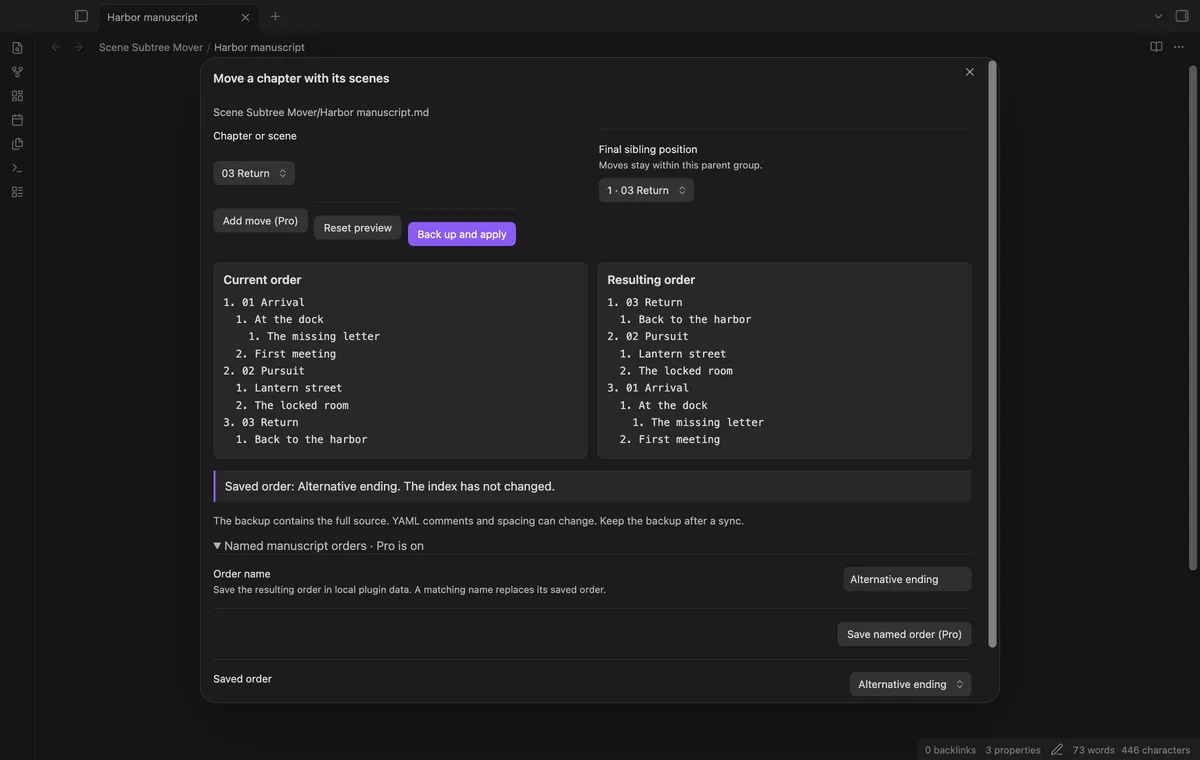The width and height of the screenshot is (1200, 760).
Task: Click the file path 'Harbor manuscript.md' text
Action: 321,112
